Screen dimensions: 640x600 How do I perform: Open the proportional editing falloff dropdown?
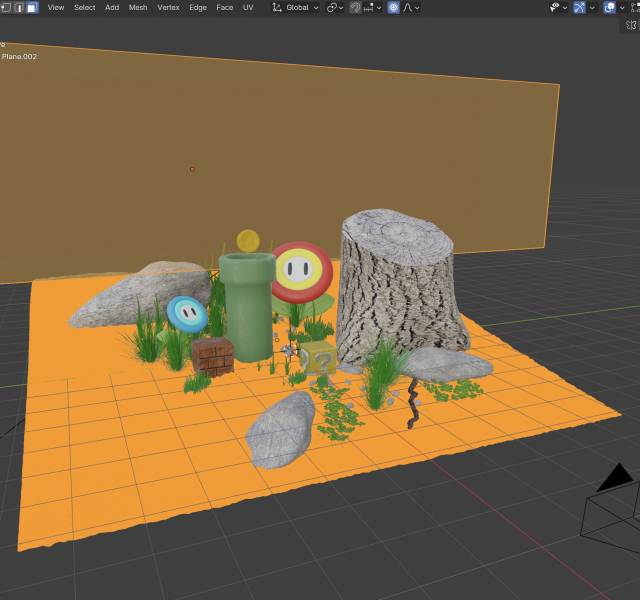coord(411,7)
